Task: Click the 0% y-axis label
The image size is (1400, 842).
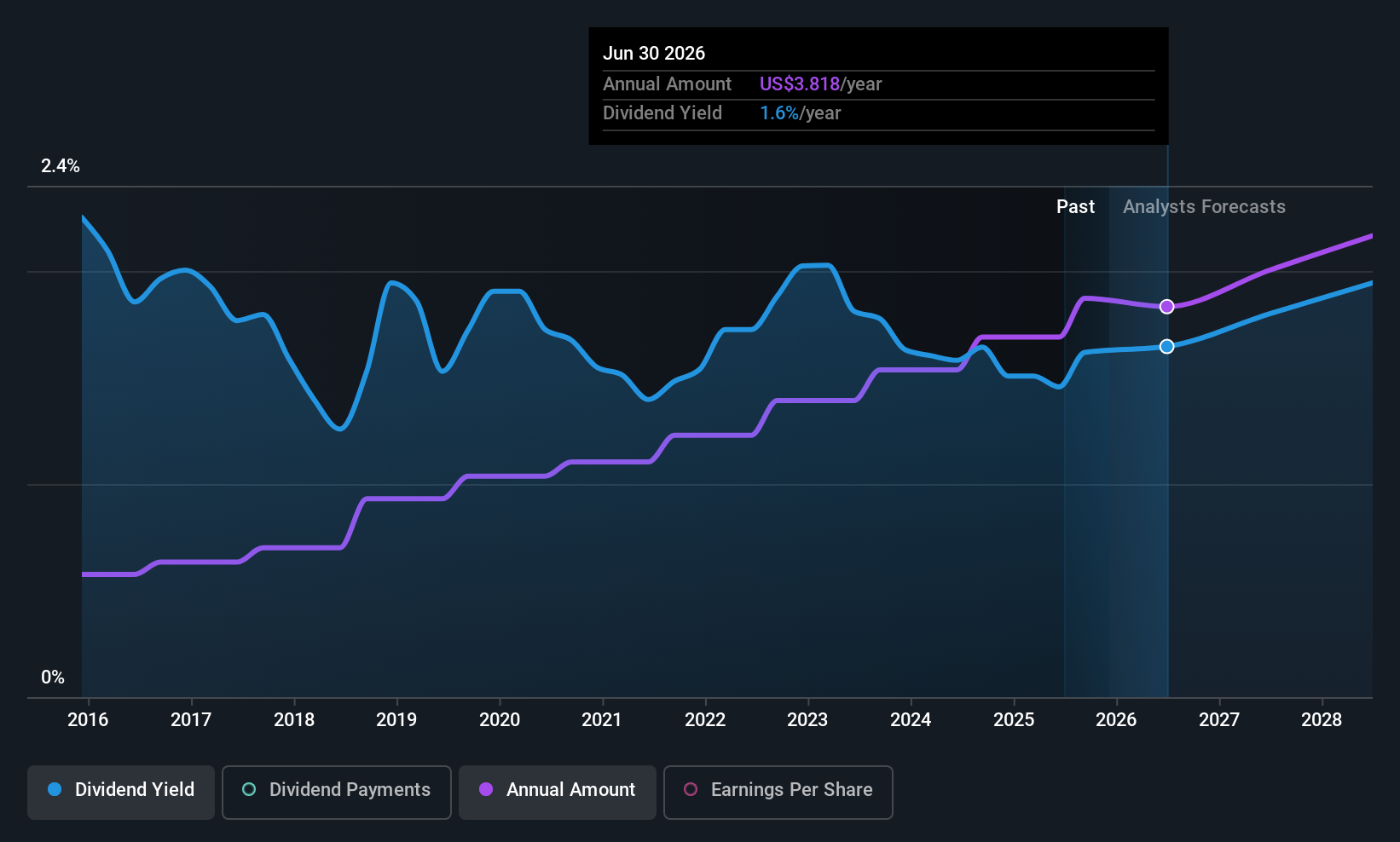Action: 53,678
